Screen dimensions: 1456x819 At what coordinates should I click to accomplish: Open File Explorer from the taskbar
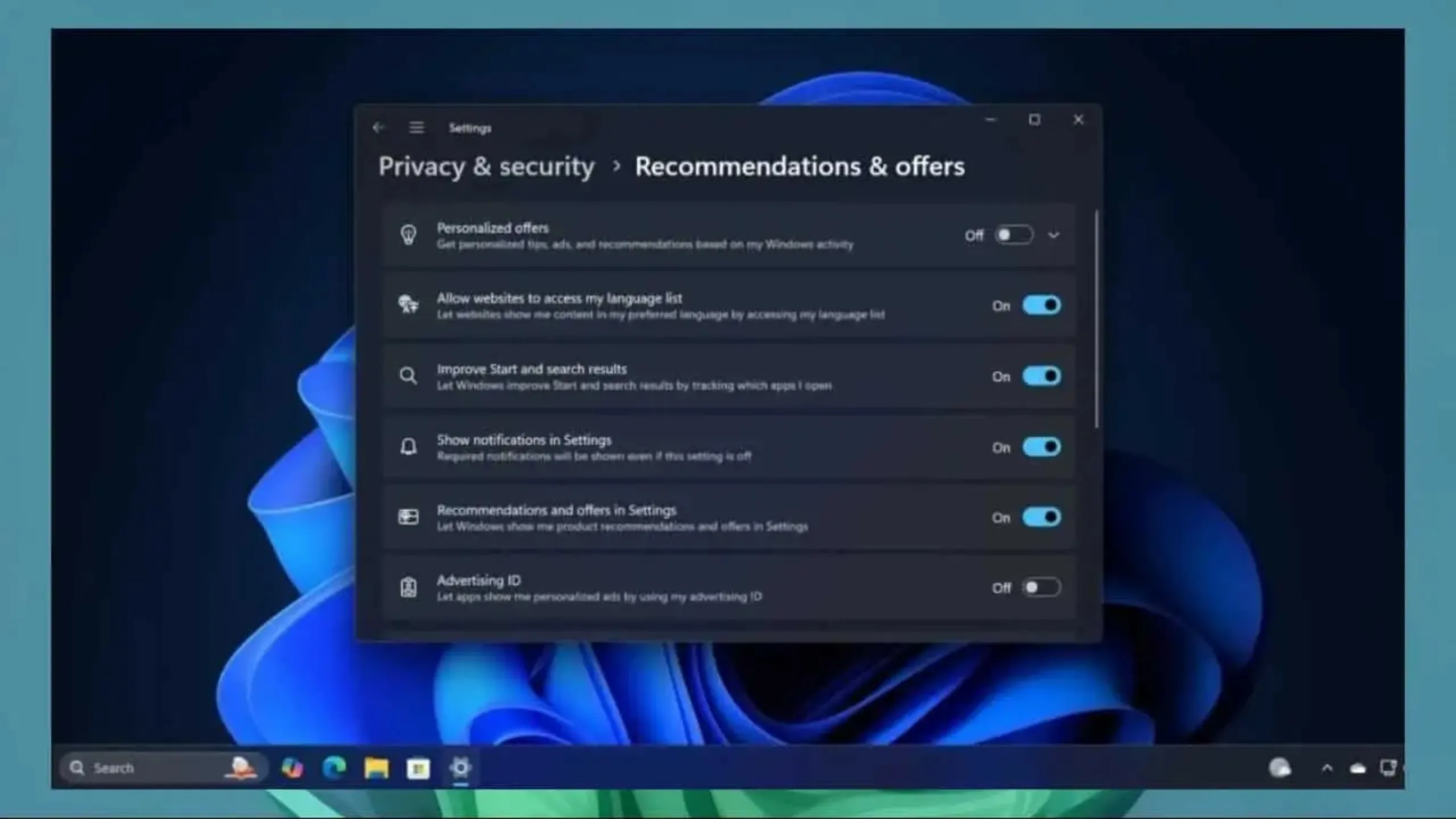377,768
